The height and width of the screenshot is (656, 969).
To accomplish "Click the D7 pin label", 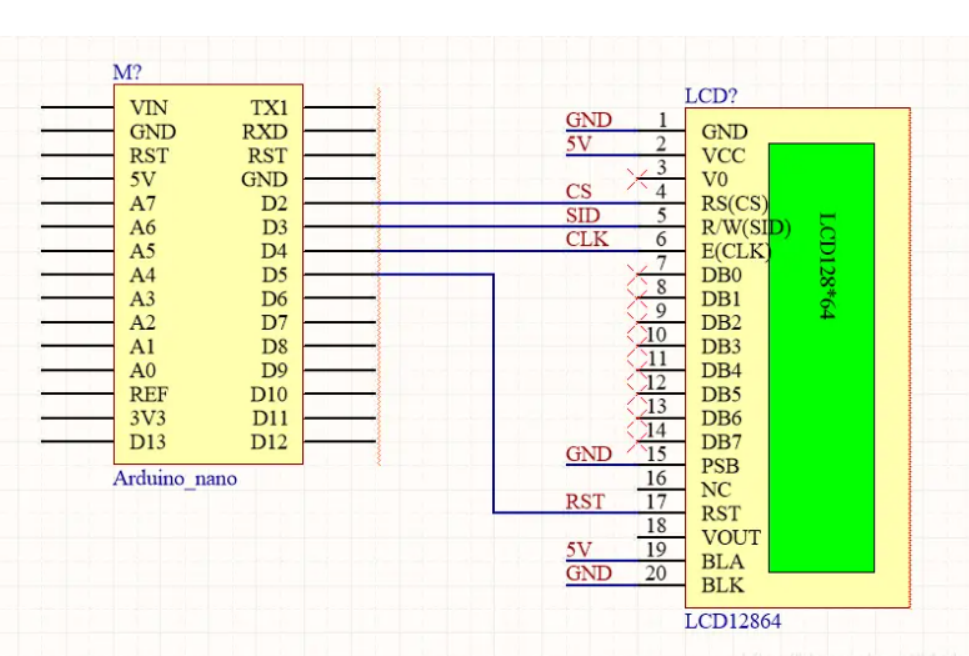I will point(274,323).
